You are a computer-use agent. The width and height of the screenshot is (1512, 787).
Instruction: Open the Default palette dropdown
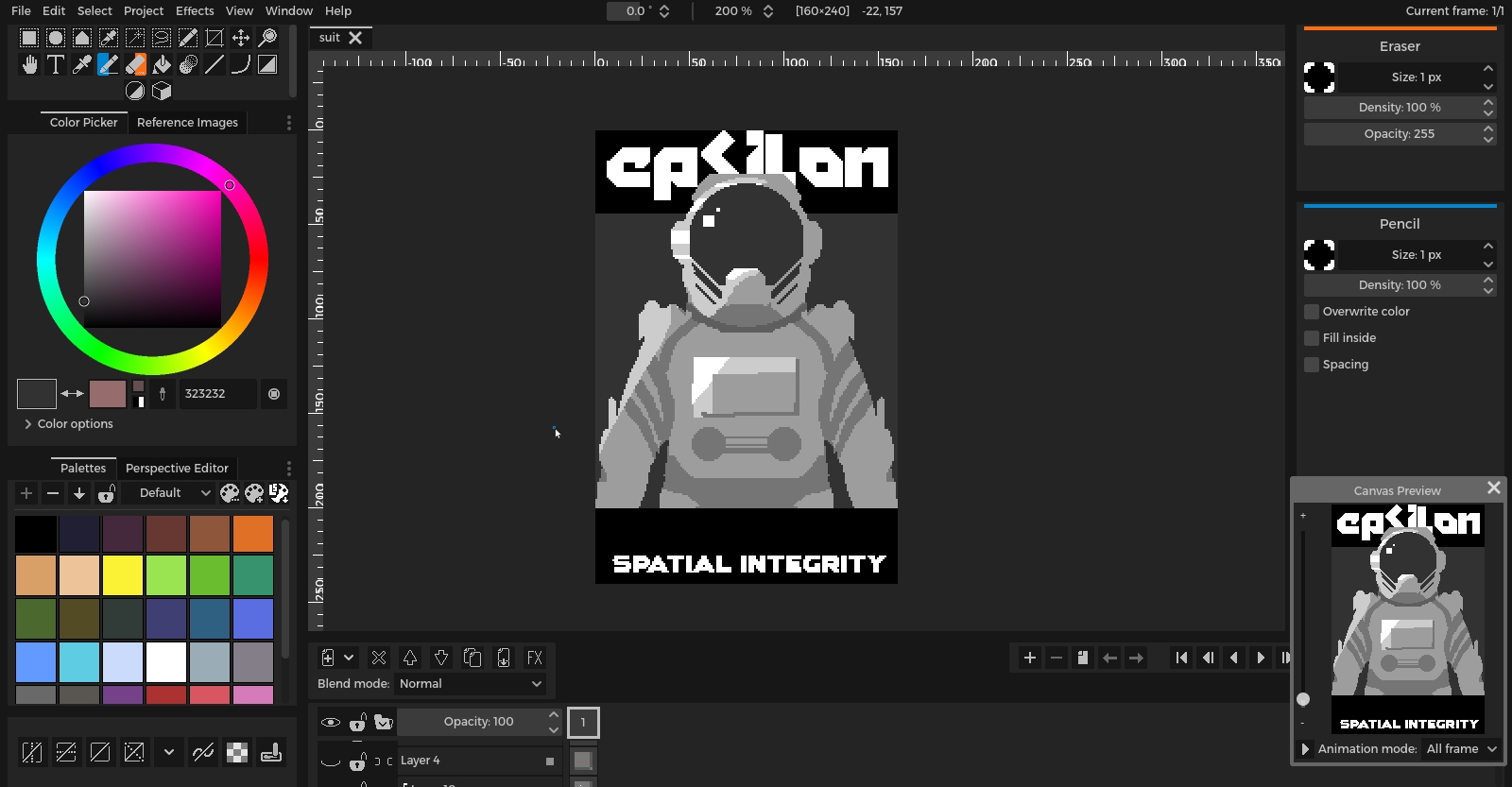click(174, 493)
